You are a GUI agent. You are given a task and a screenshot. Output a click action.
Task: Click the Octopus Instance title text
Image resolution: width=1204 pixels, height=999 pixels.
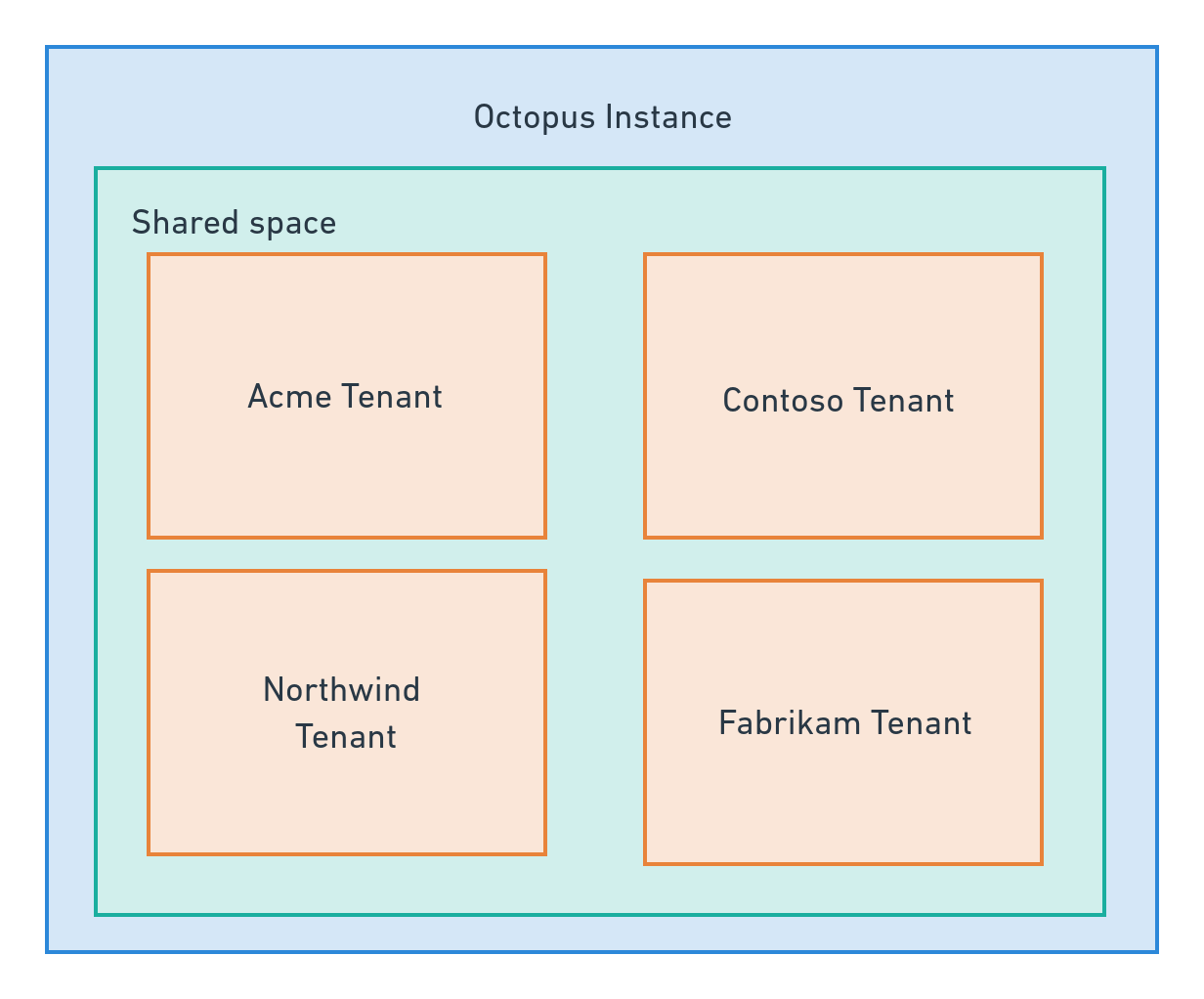click(602, 116)
